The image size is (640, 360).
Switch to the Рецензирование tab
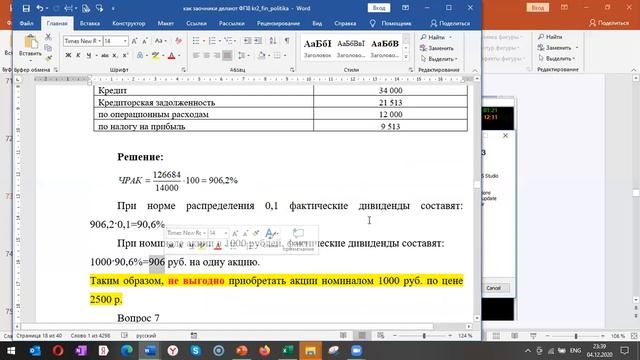point(278,23)
